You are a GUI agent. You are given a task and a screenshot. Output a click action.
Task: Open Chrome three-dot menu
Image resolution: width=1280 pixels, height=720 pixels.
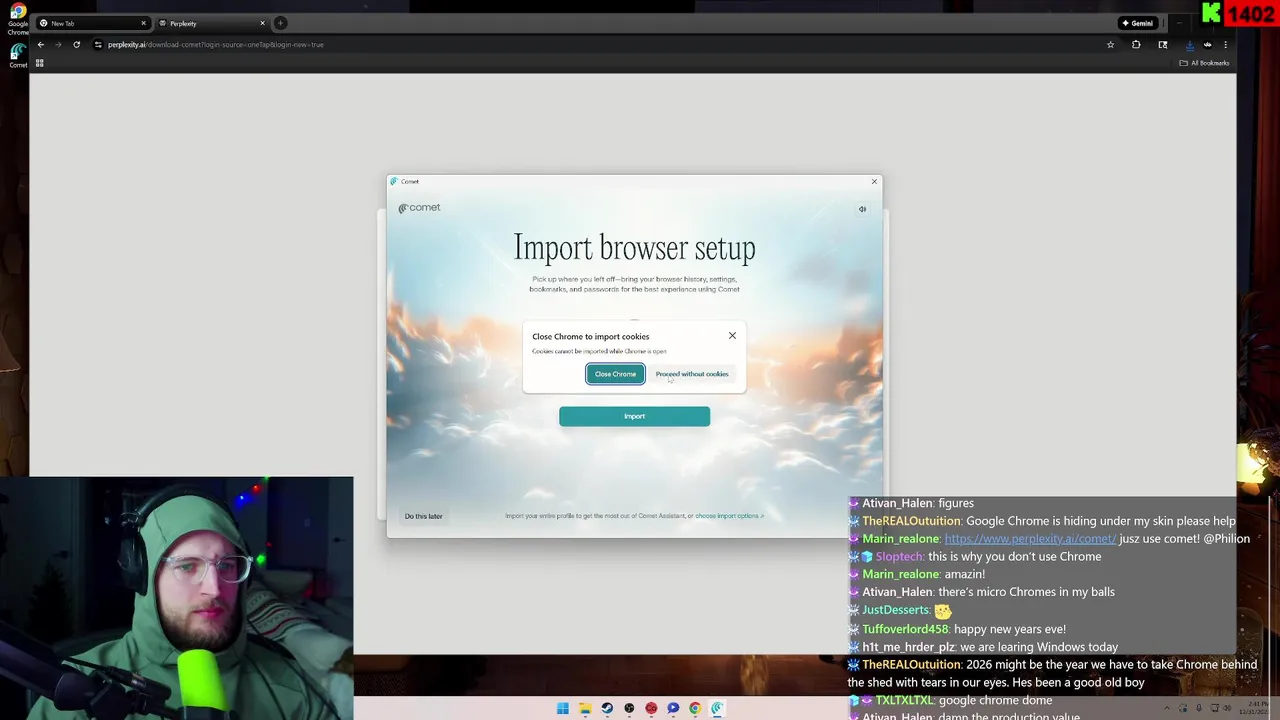tap(1225, 44)
